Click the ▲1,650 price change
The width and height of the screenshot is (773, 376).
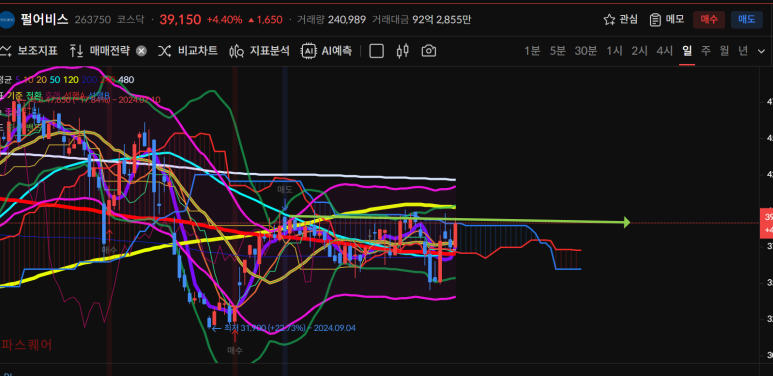[x=265, y=20]
